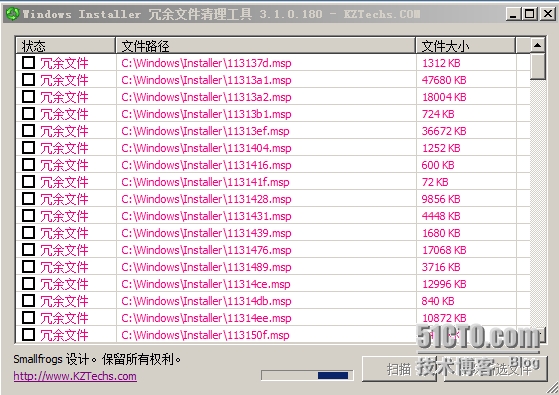Screen dimensions: 559x395
Task: Click the size value 3716 KB
Action: point(441,267)
